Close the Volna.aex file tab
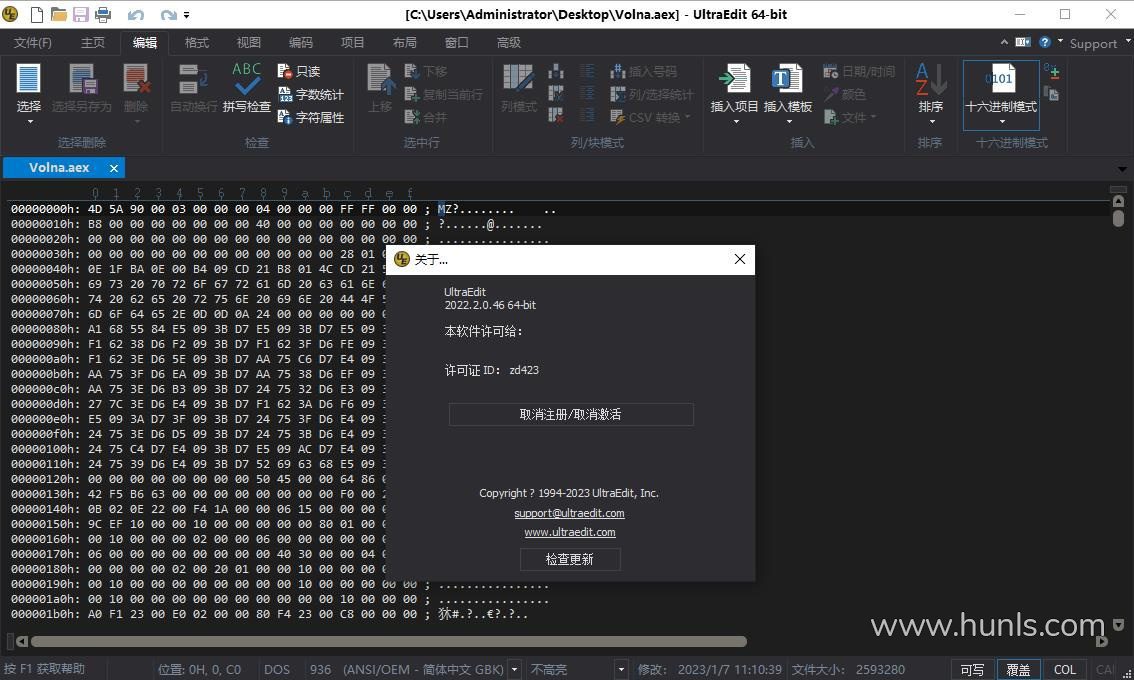The image size is (1134, 680). 114,168
